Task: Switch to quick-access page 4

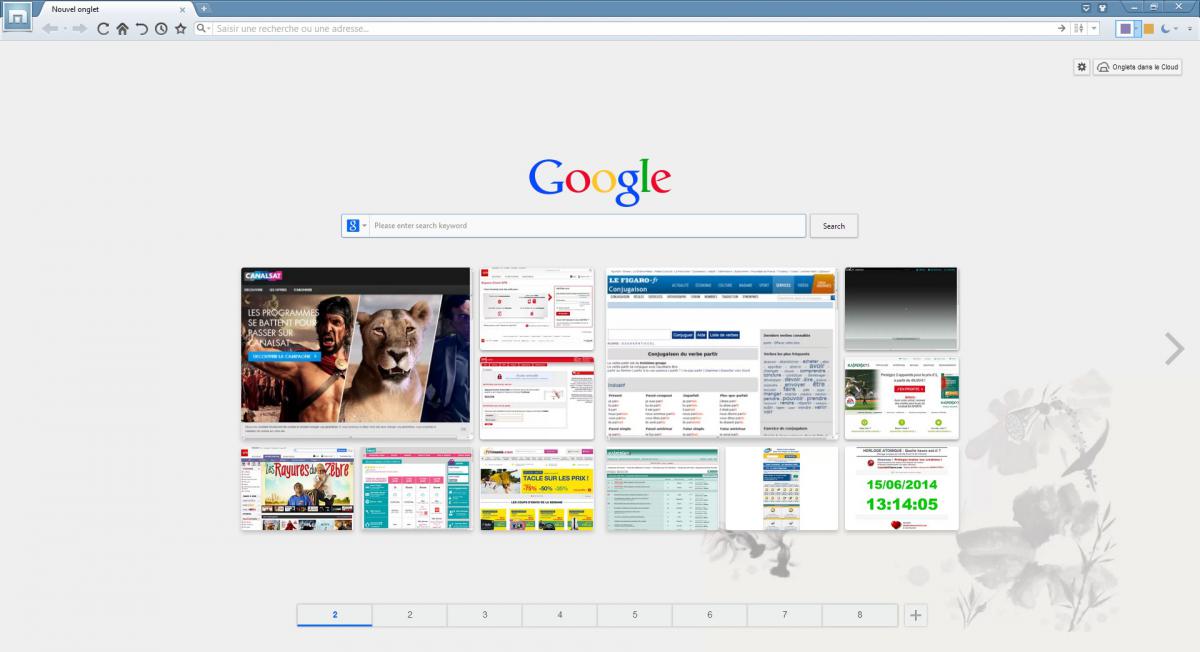Action: point(560,615)
